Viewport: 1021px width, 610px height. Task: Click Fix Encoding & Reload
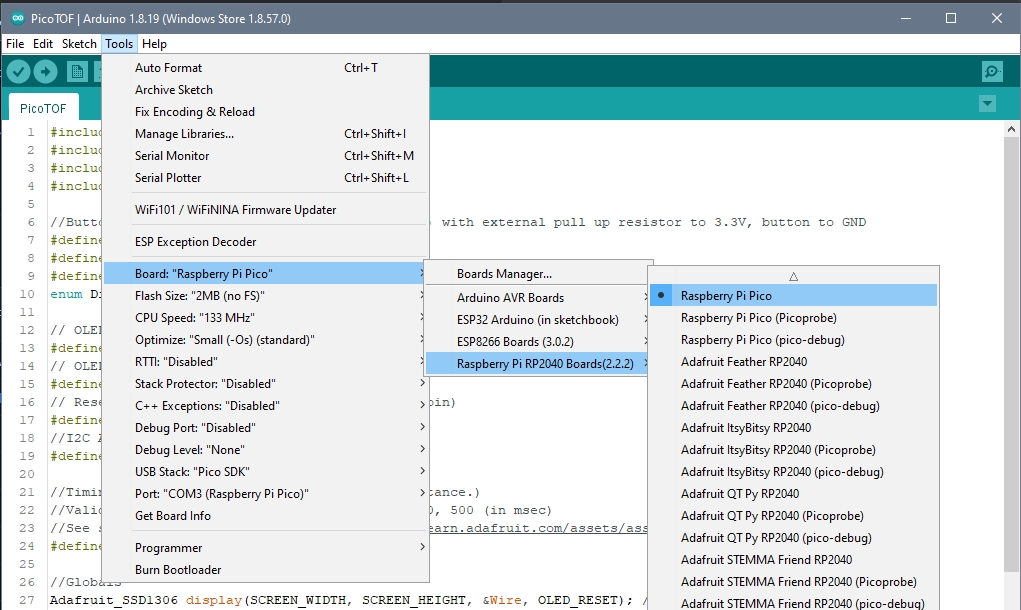(x=266, y=112)
